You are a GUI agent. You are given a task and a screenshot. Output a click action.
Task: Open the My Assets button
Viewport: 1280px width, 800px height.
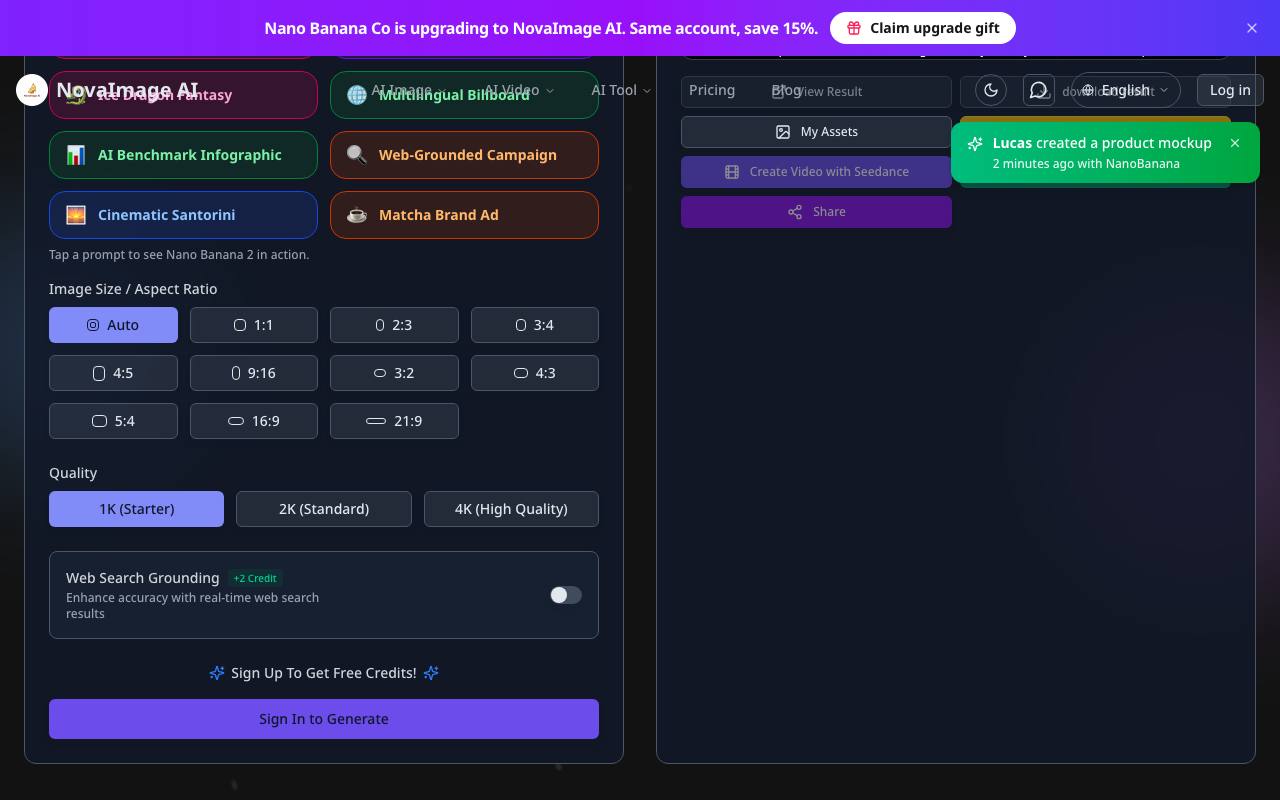816,132
